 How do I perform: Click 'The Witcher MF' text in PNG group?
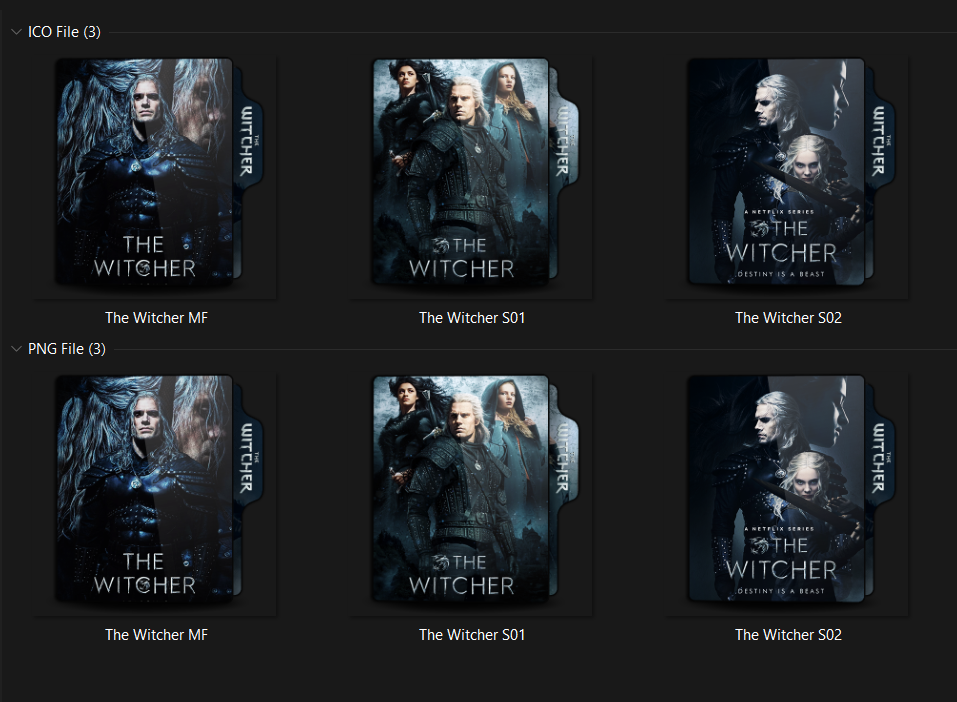(156, 634)
